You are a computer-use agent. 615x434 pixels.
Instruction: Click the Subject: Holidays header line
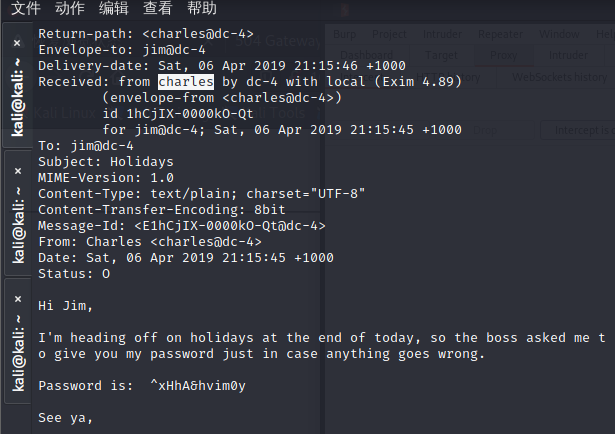click(x=106, y=162)
